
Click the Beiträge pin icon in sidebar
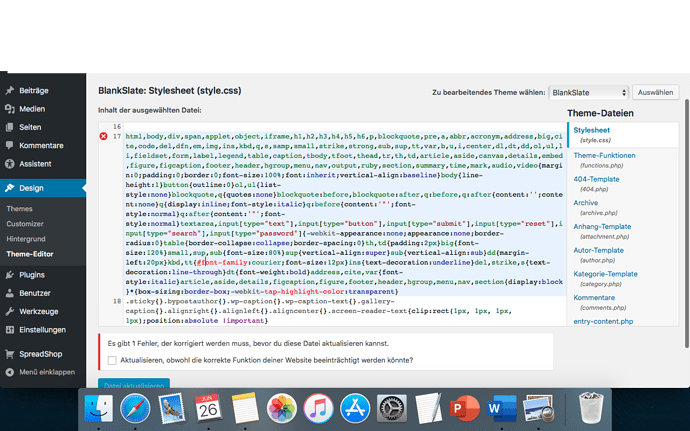tap(10, 91)
